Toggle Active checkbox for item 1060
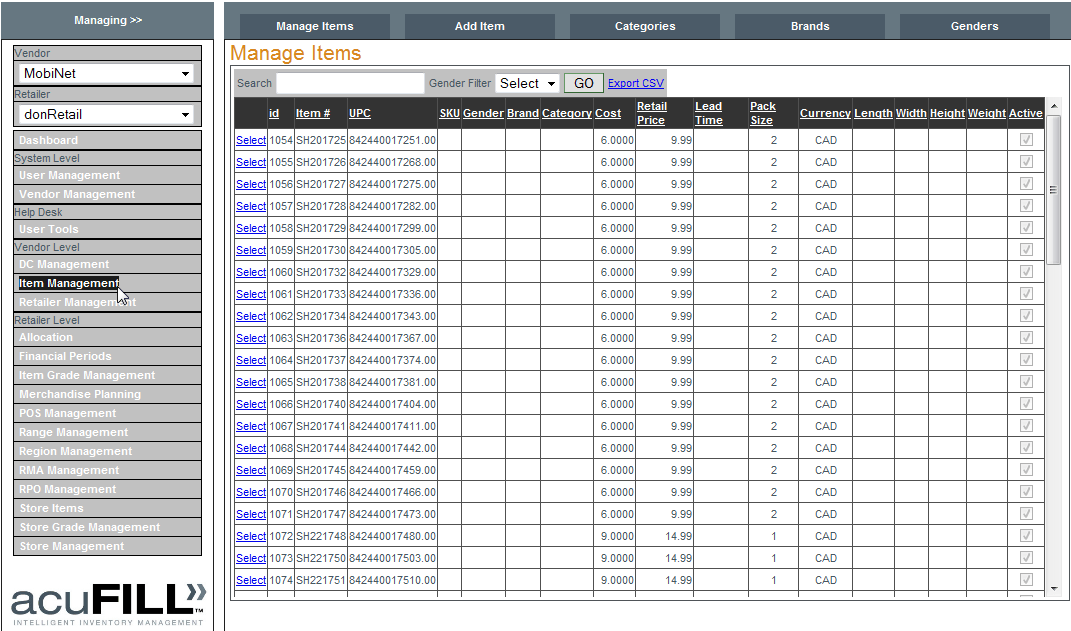The image size is (1071, 631). (1025, 272)
